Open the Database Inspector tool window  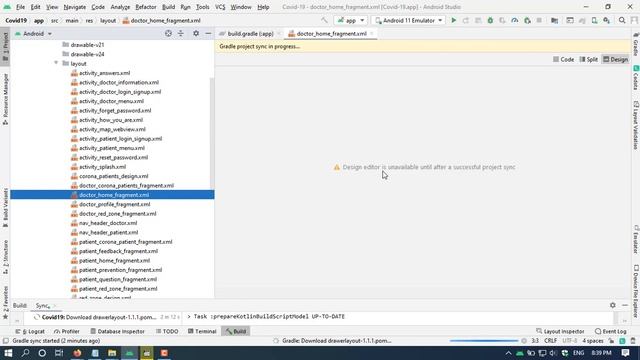tap(117, 331)
